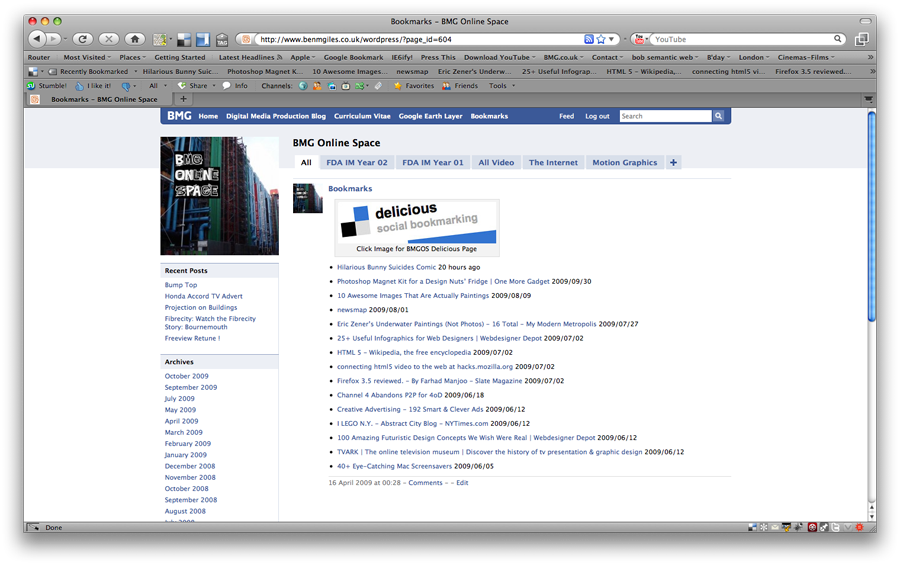900x565 pixels.
Task: Open the StumbleUpon Share dropdown
Action: point(214,86)
